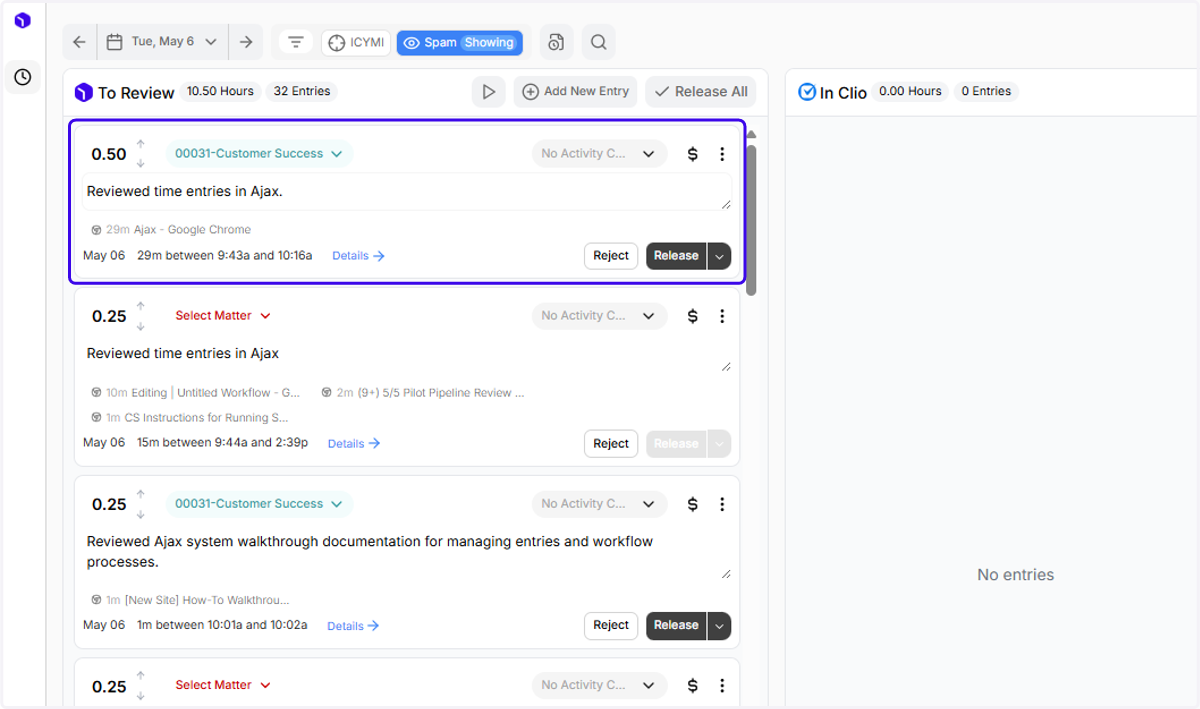Open the clock history sidebar icon
Screen dimensions: 1200x709
(22, 77)
